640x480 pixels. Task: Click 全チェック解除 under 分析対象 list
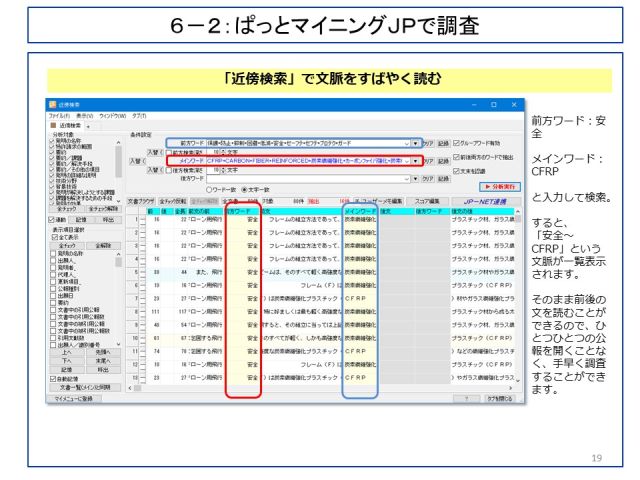point(104,209)
